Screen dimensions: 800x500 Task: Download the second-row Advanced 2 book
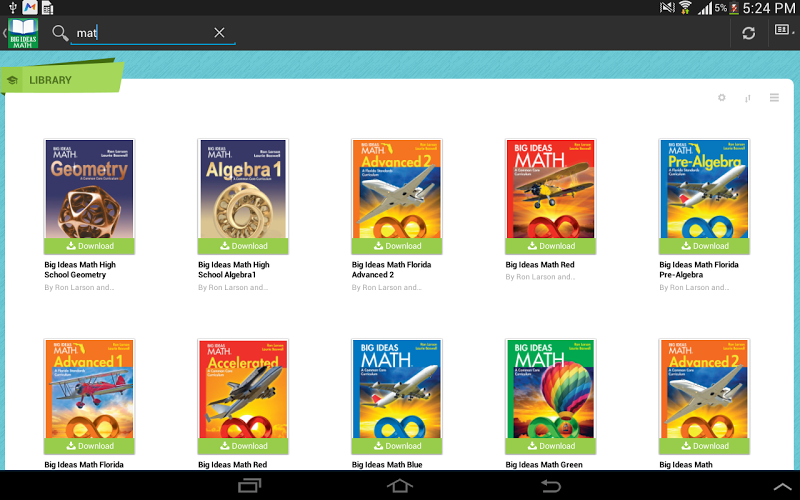pyautogui.click(x=704, y=446)
